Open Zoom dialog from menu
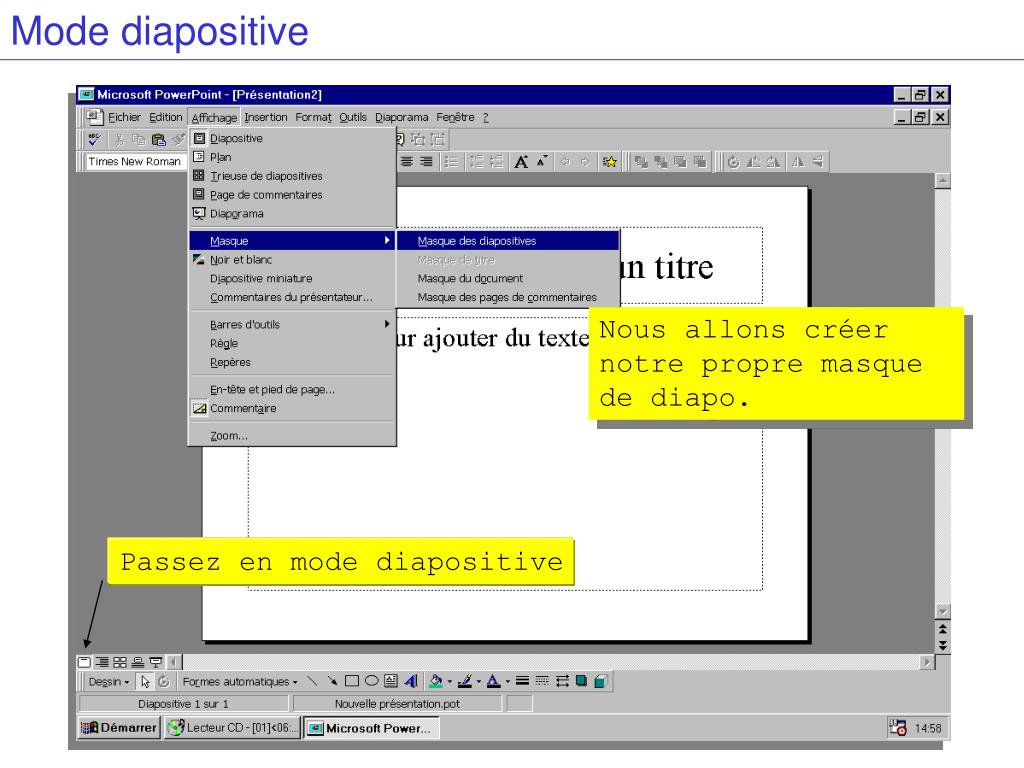The width and height of the screenshot is (1024, 768). coord(292,436)
